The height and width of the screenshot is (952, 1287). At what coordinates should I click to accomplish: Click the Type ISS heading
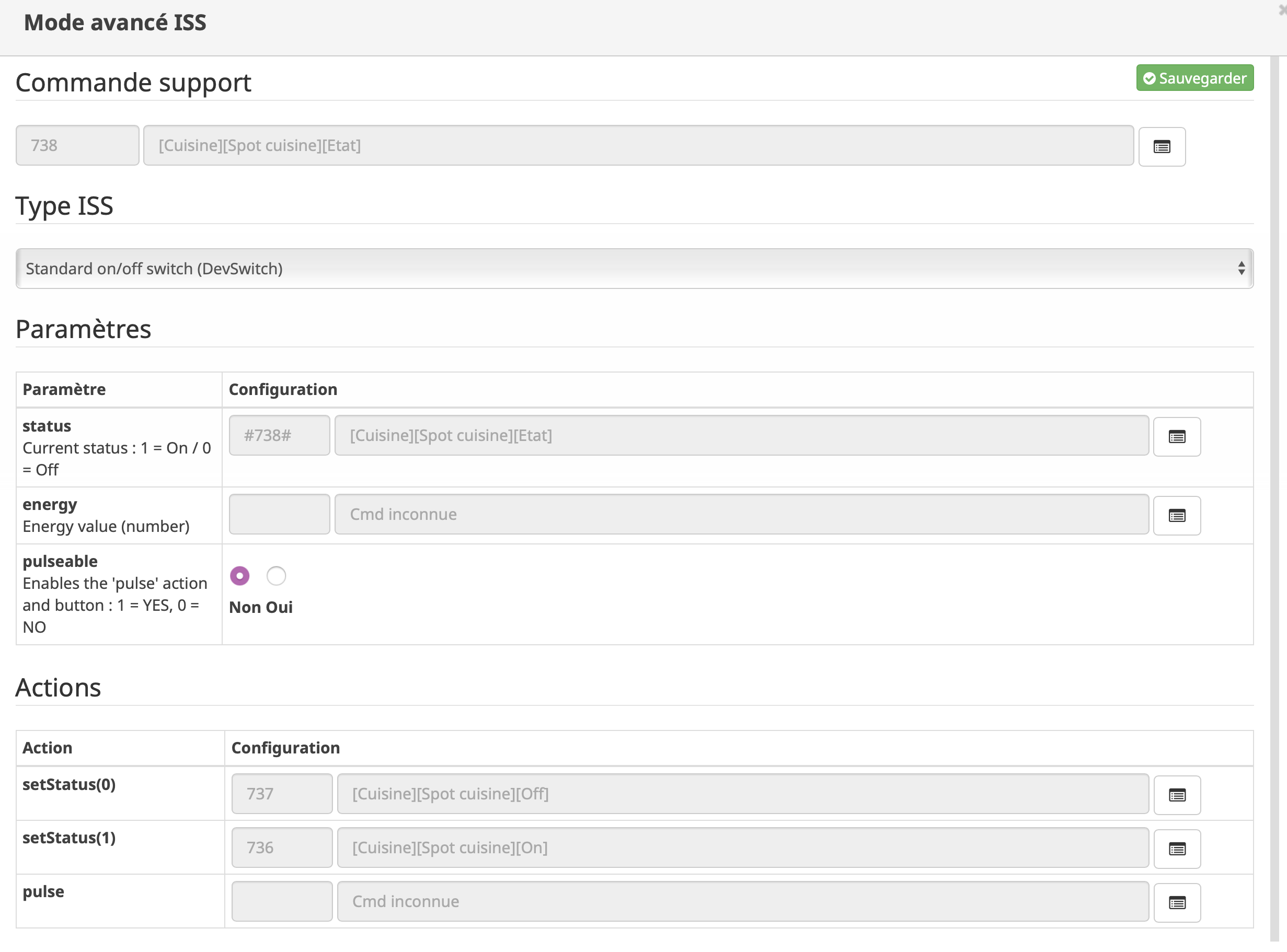tap(65, 206)
